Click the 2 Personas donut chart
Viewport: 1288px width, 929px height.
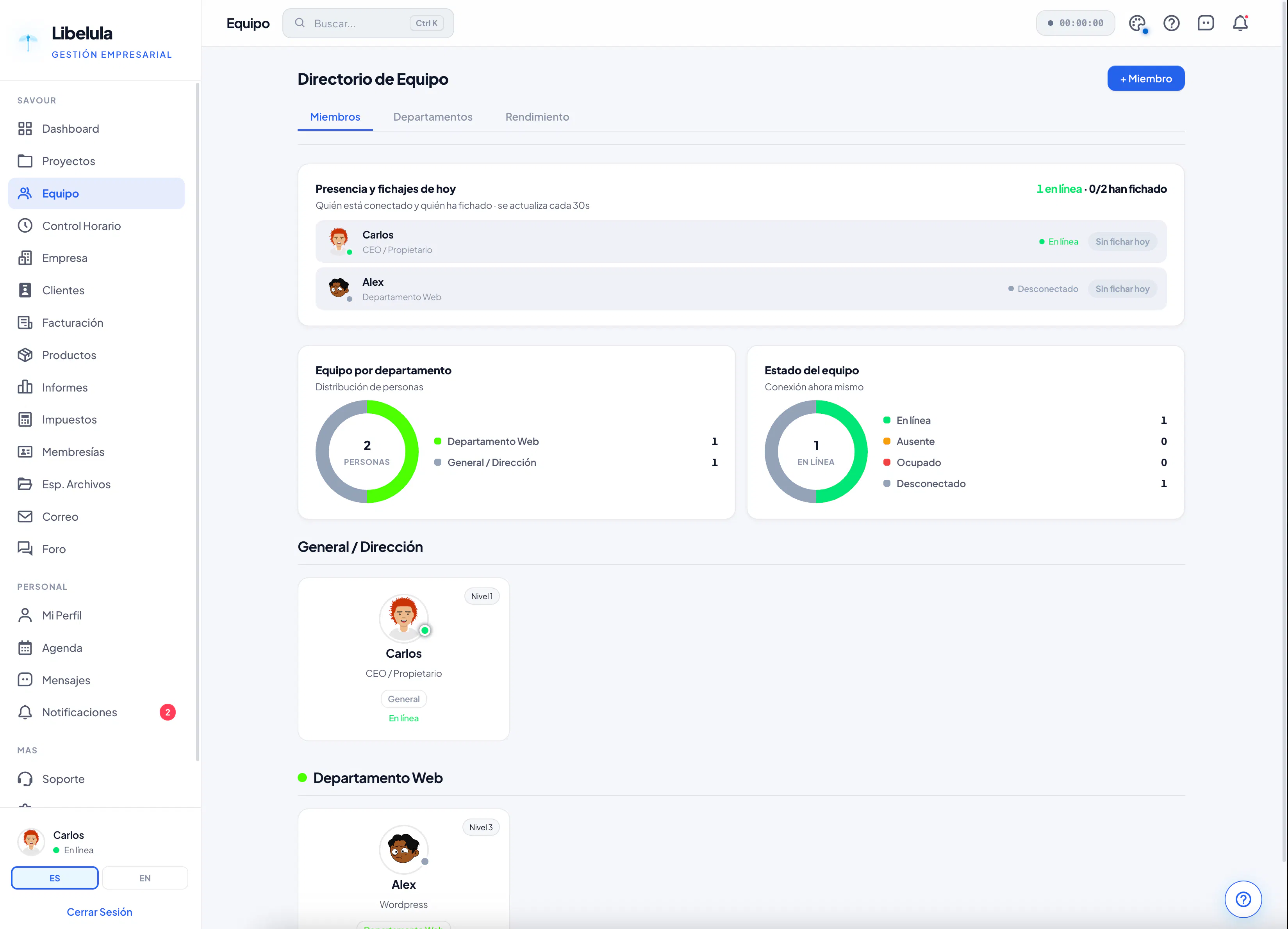(x=367, y=452)
